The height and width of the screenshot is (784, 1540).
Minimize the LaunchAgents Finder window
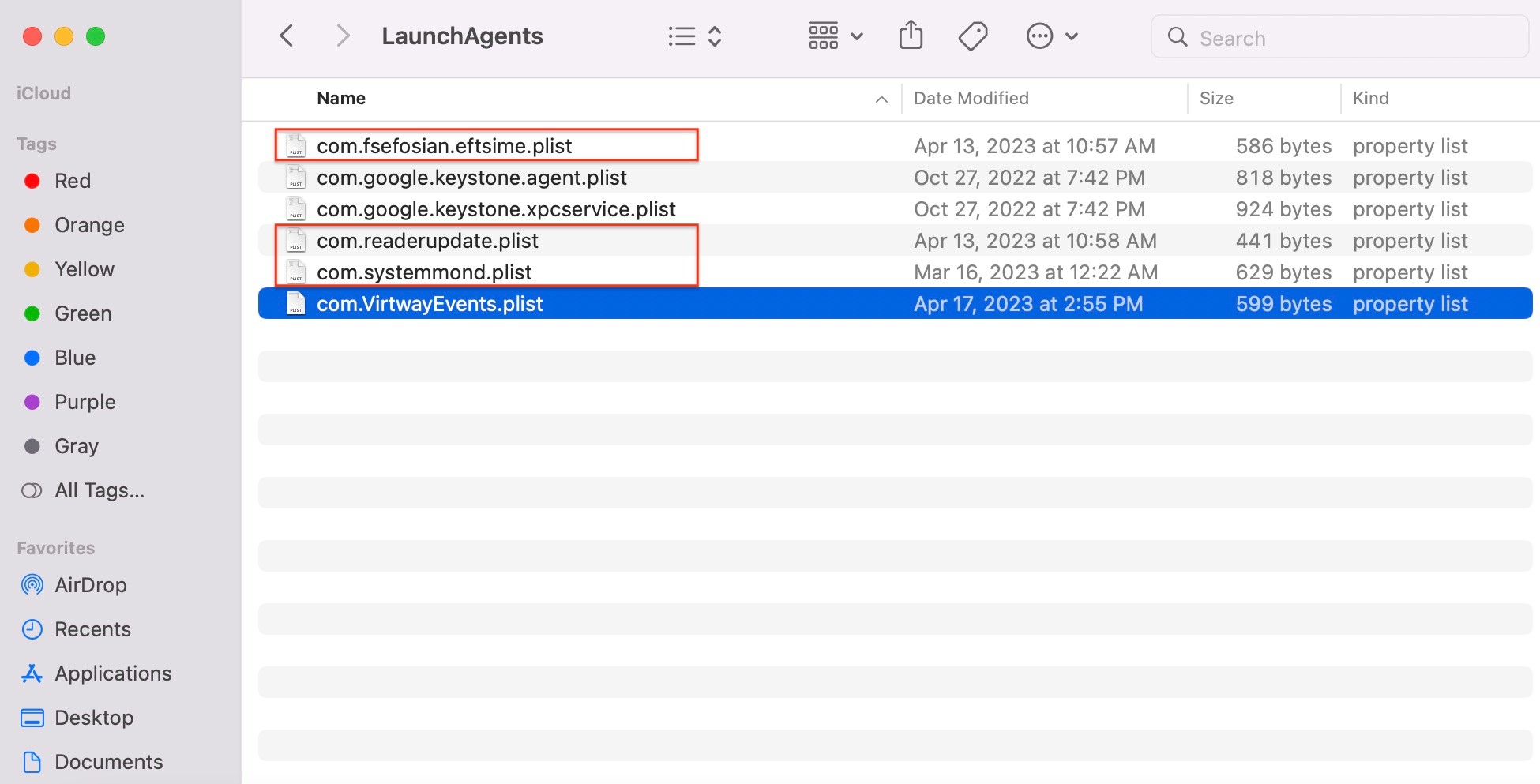[64, 36]
